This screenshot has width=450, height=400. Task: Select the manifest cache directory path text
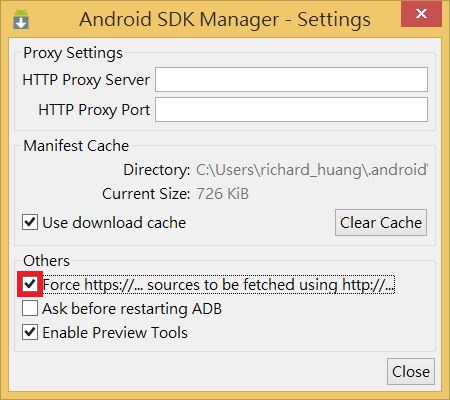click(312, 170)
